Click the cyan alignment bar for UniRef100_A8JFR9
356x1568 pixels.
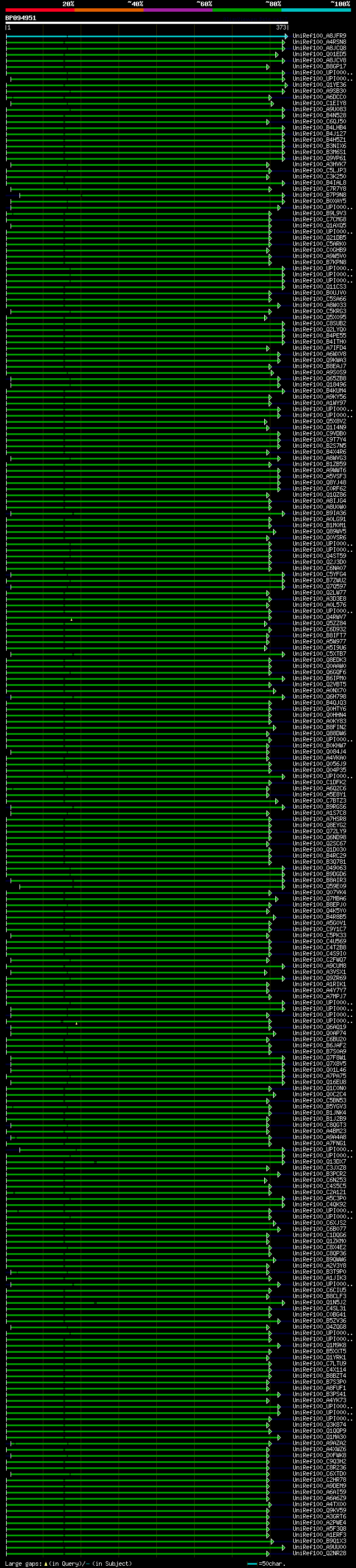click(147, 36)
